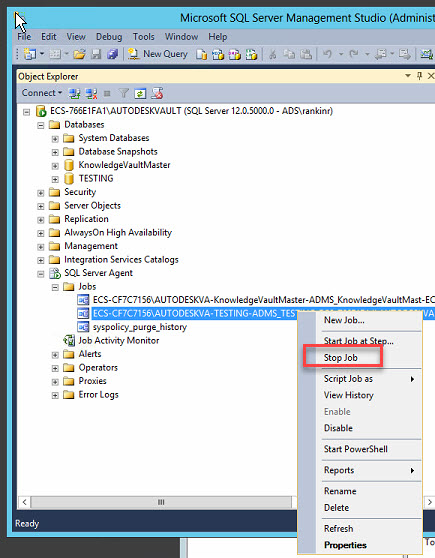435x558 pixels.
Task: Expand the Alerts folder
Action: click(x=55, y=355)
